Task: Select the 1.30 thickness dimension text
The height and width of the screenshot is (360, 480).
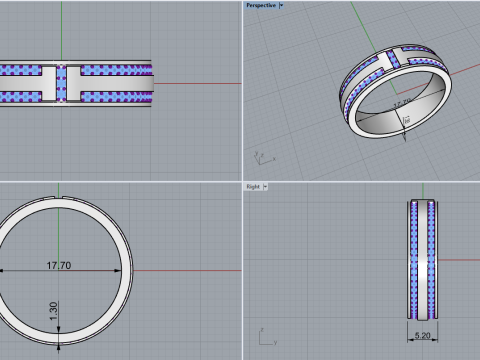Action: (53, 311)
